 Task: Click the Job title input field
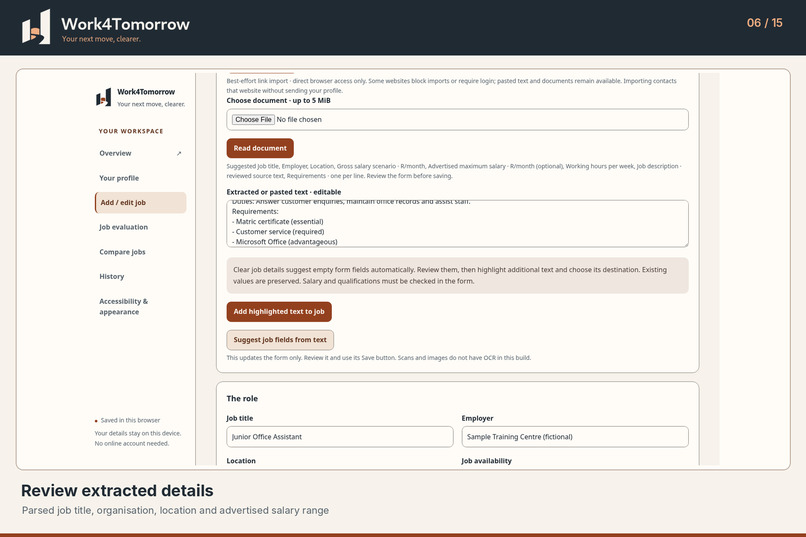tap(340, 437)
